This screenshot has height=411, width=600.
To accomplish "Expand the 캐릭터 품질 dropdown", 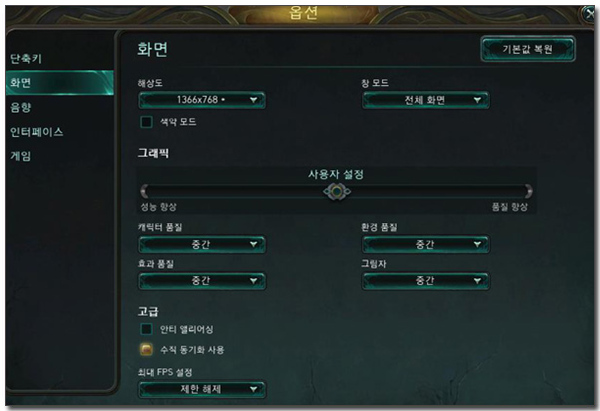I will (202, 245).
